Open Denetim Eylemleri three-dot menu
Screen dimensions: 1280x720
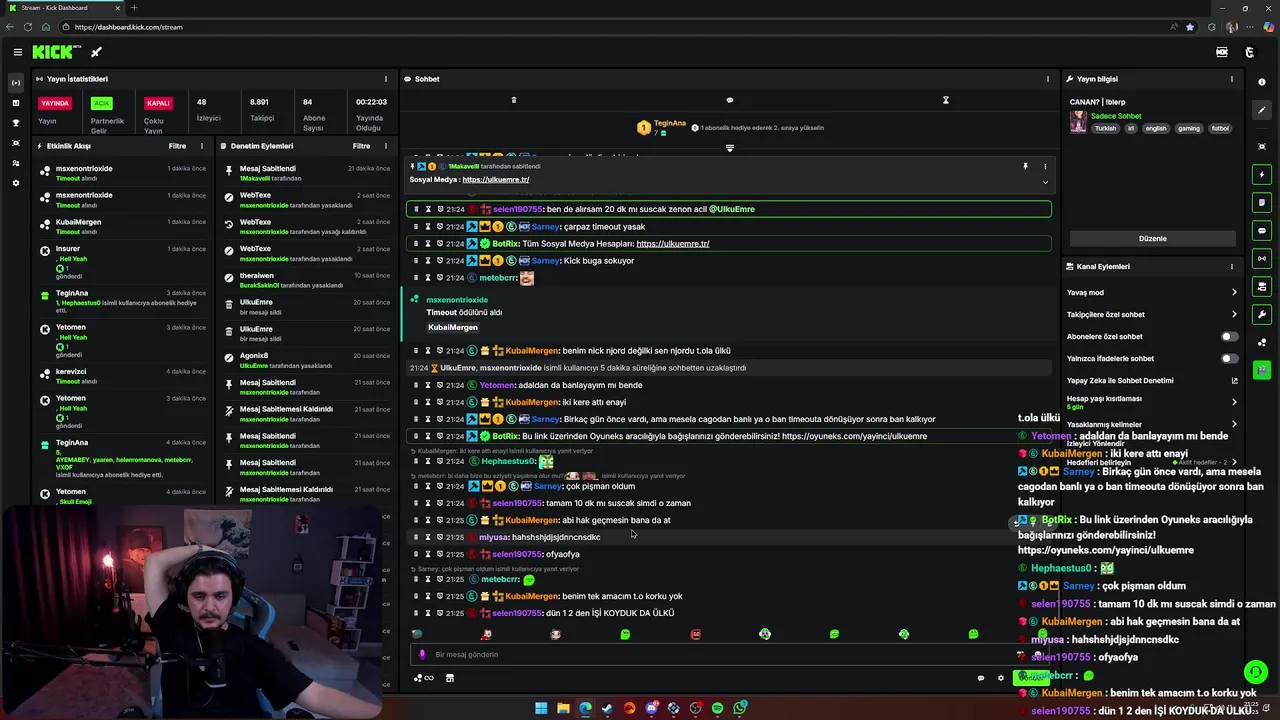point(385,146)
